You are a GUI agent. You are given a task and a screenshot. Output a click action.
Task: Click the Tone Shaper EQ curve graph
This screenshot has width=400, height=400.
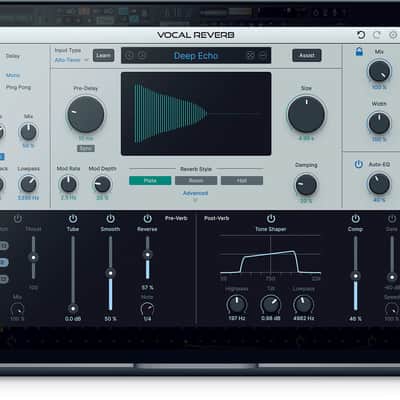coord(270,255)
